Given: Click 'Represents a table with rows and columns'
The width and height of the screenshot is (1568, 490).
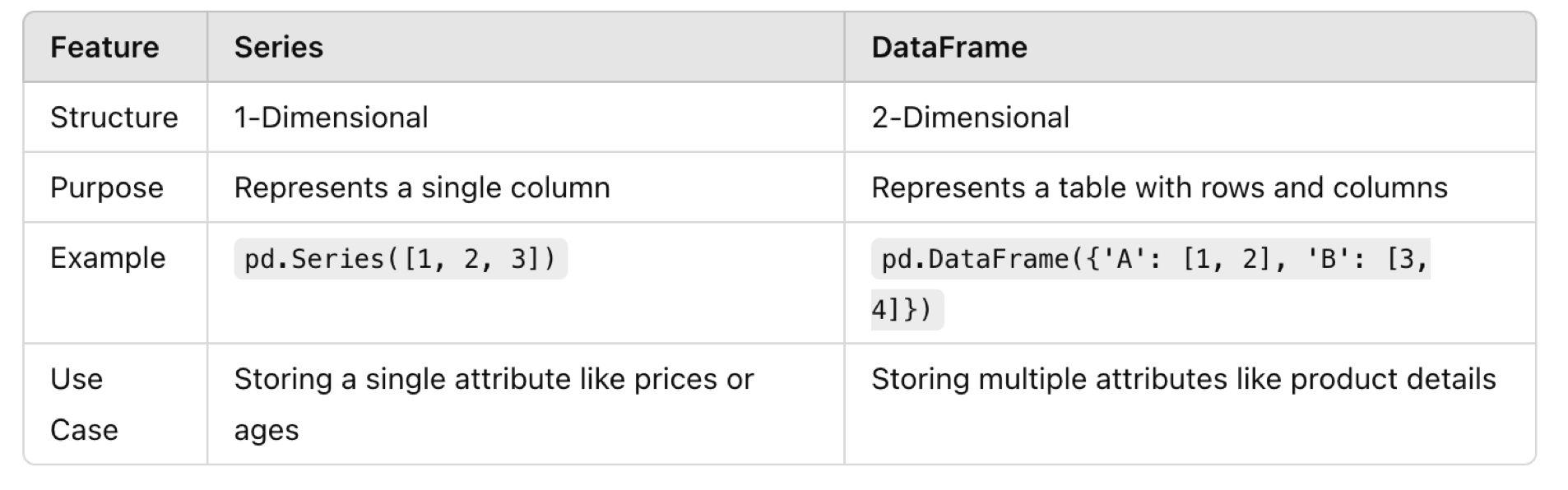Looking at the screenshot, I should tap(1159, 188).
